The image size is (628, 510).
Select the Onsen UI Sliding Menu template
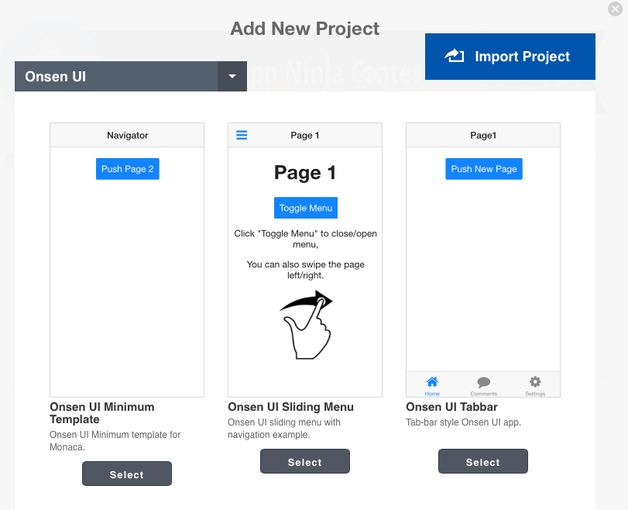305,461
